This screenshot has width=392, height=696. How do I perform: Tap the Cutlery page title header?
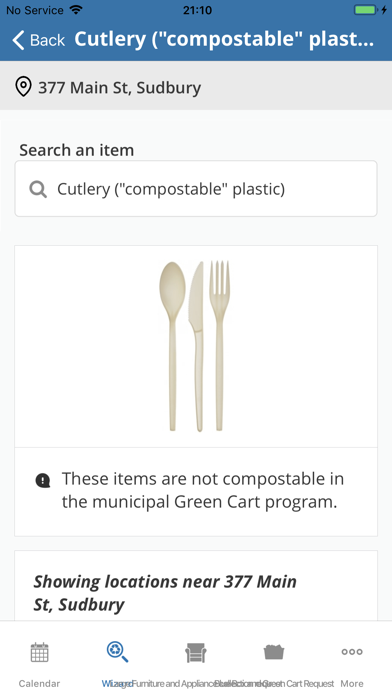[224, 40]
